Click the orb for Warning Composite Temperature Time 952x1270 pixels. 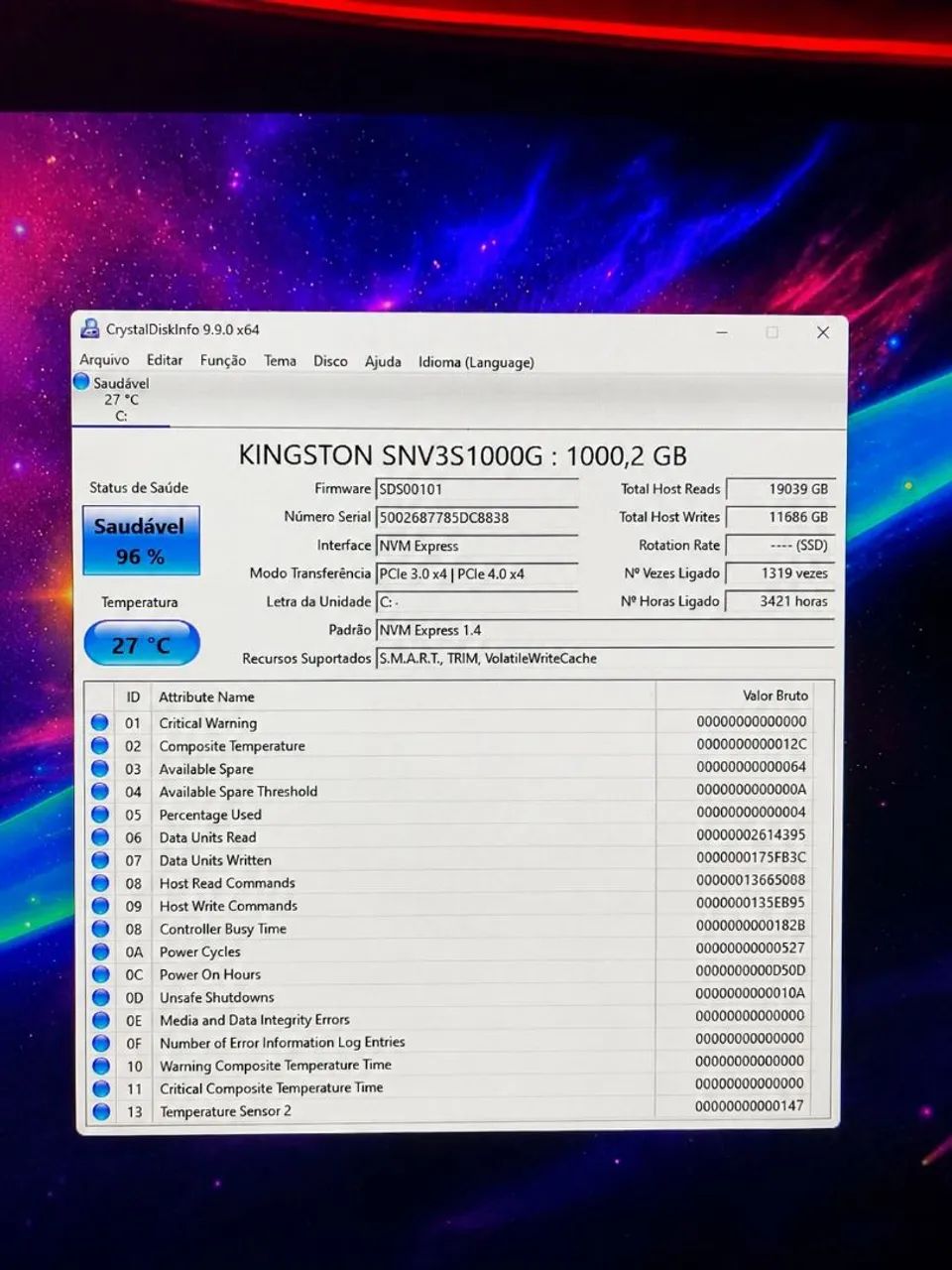tap(100, 1065)
